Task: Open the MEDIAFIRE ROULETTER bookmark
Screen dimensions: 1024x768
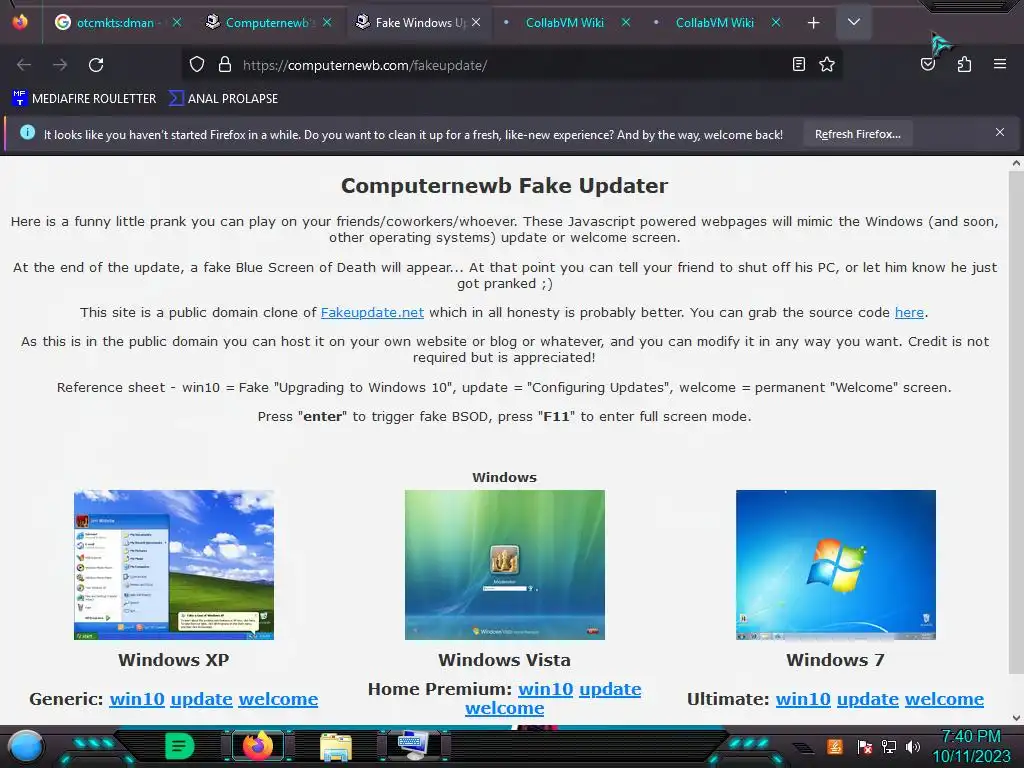Action: (x=84, y=99)
